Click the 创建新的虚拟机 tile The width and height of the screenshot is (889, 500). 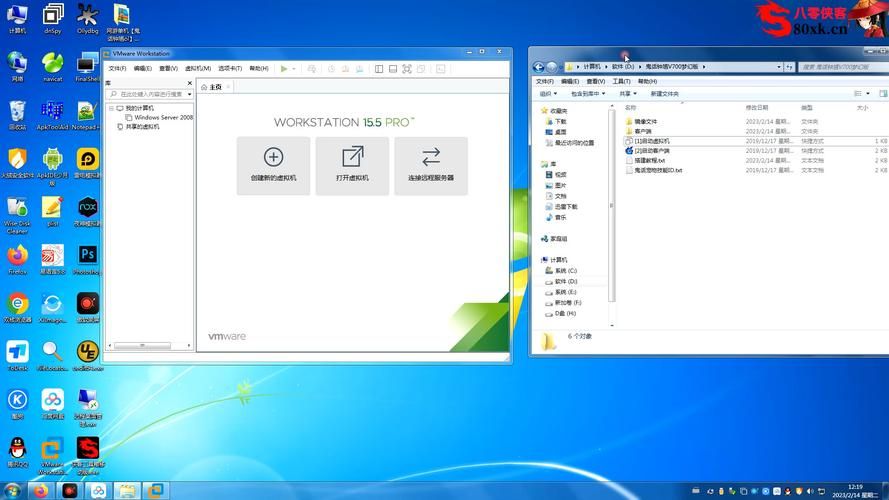click(x=273, y=166)
